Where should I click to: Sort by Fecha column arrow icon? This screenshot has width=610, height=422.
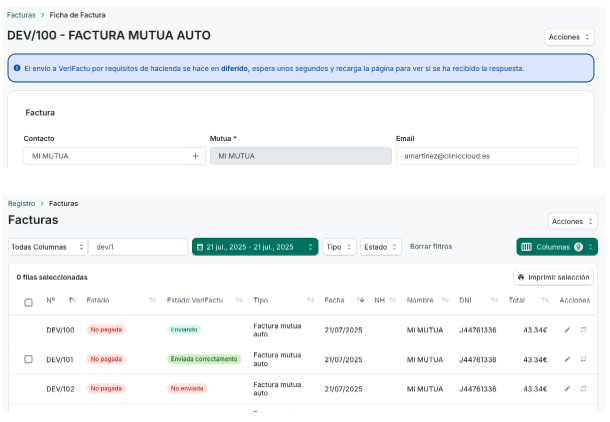point(361,300)
